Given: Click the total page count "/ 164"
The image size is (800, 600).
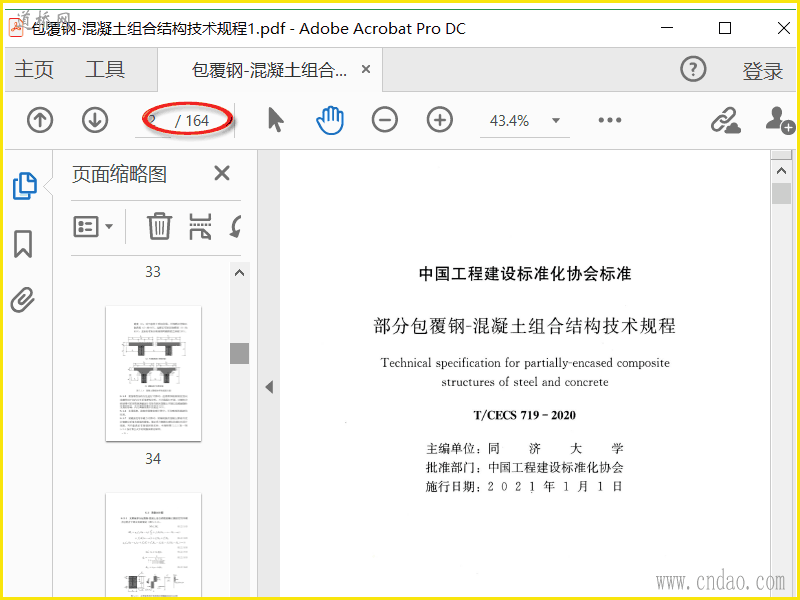Looking at the screenshot, I should pos(192,121).
